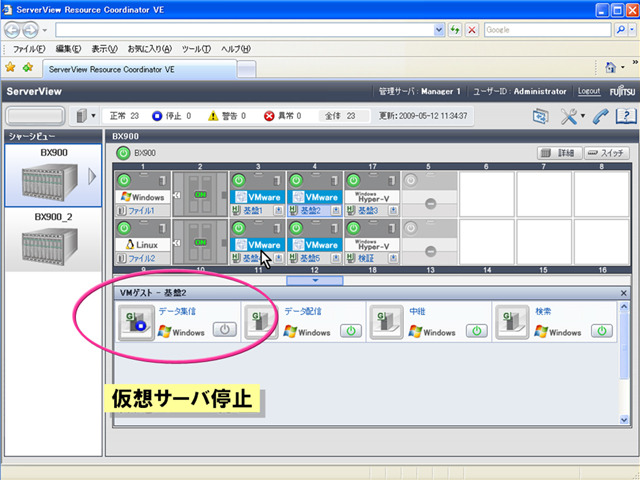Click VM guest icon for 中継
This screenshot has height=480, width=640.
[386, 322]
